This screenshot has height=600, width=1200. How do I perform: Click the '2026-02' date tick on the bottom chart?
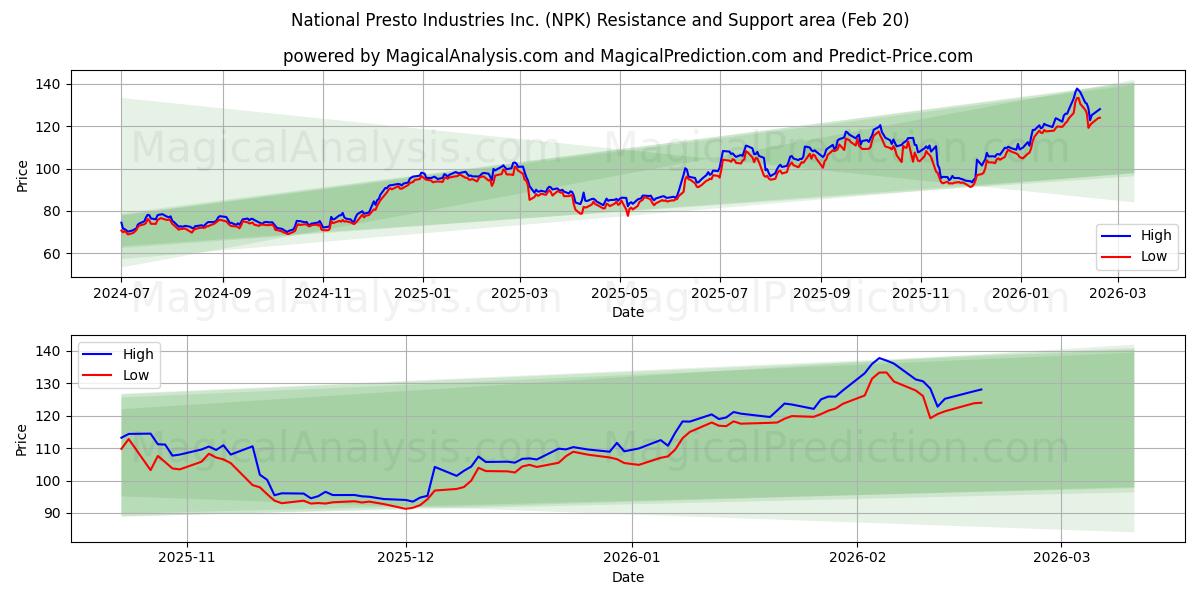coord(859,560)
